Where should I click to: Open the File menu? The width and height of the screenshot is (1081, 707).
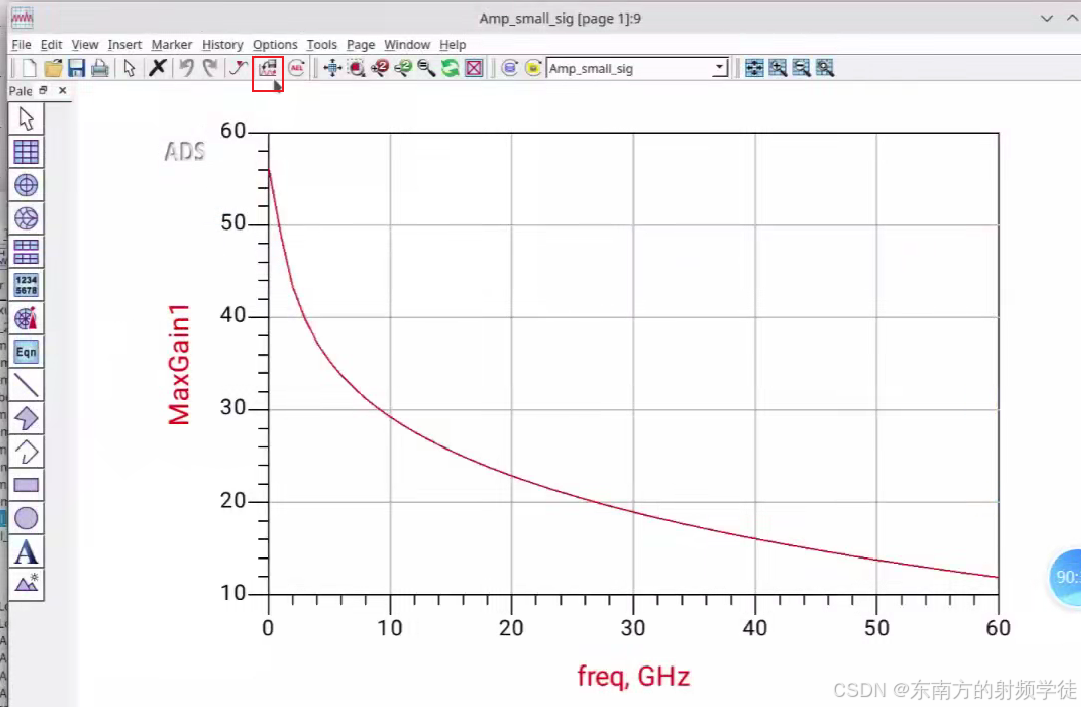pos(21,44)
